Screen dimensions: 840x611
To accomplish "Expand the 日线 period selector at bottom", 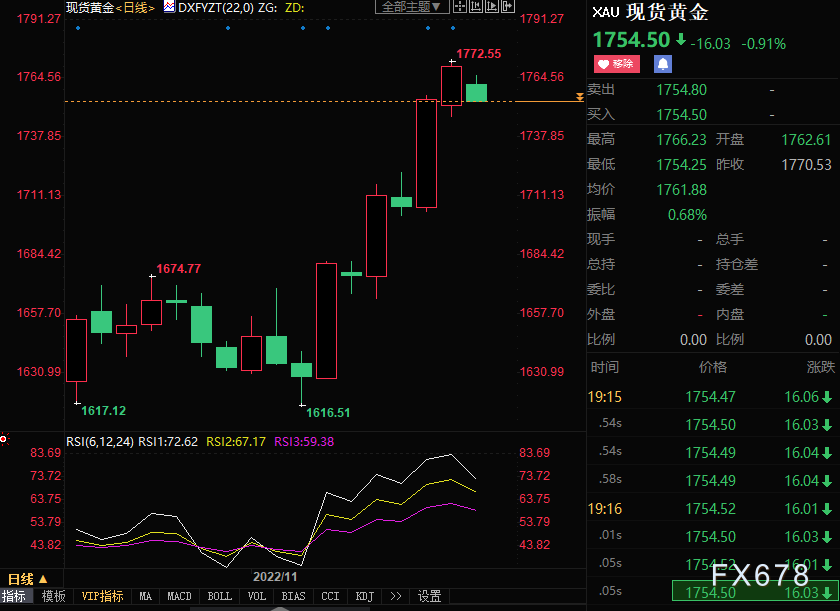I will (x=27, y=579).
